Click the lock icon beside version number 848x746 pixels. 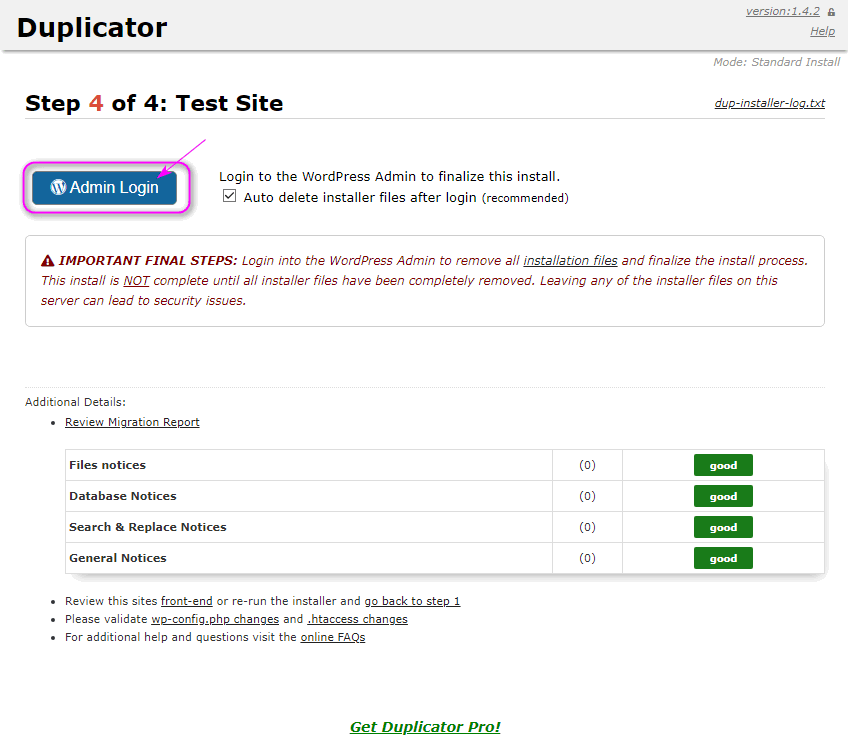[x=831, y=12]
